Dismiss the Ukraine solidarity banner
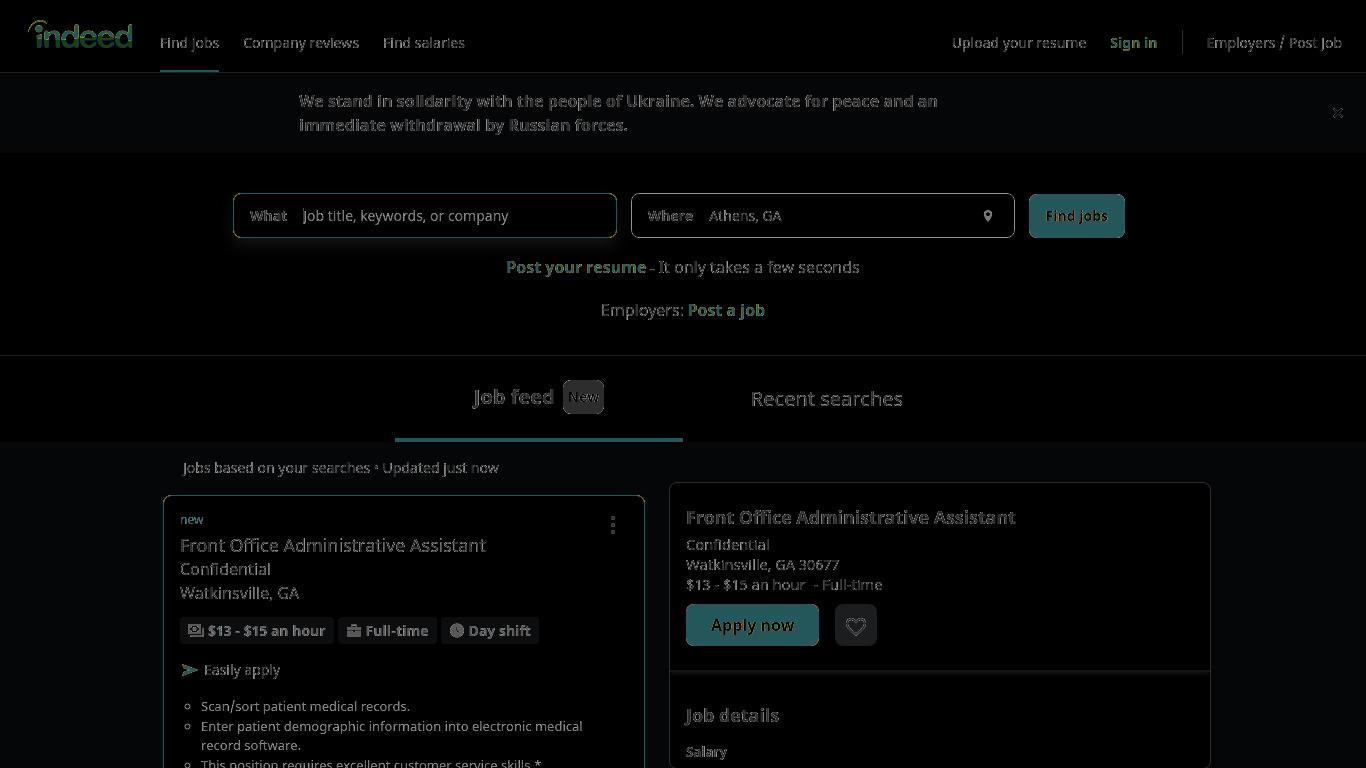1366x768 pixels. click(x=1337, y=113)
